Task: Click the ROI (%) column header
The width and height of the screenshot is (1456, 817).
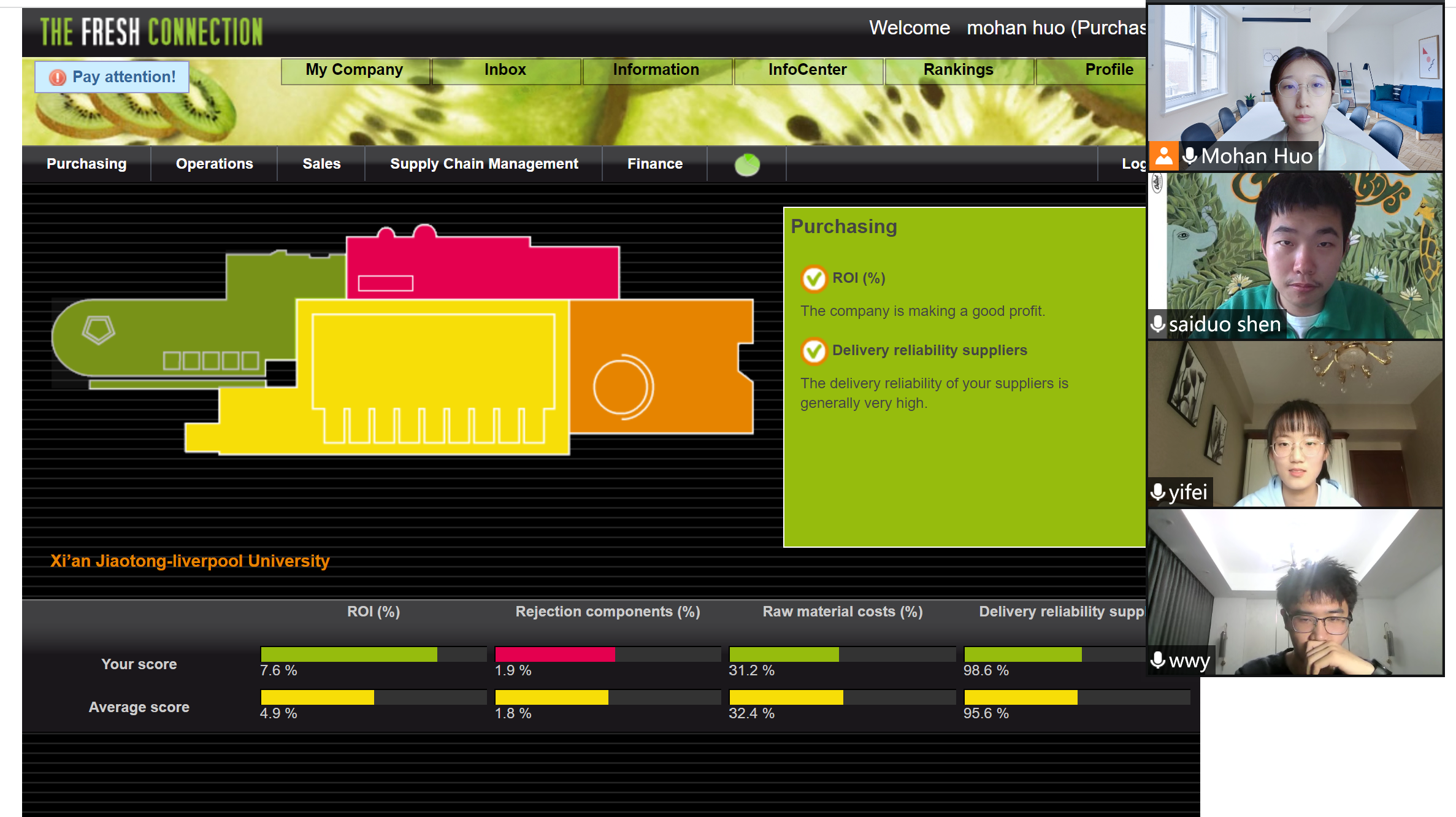Action: (x=374, y=612)
